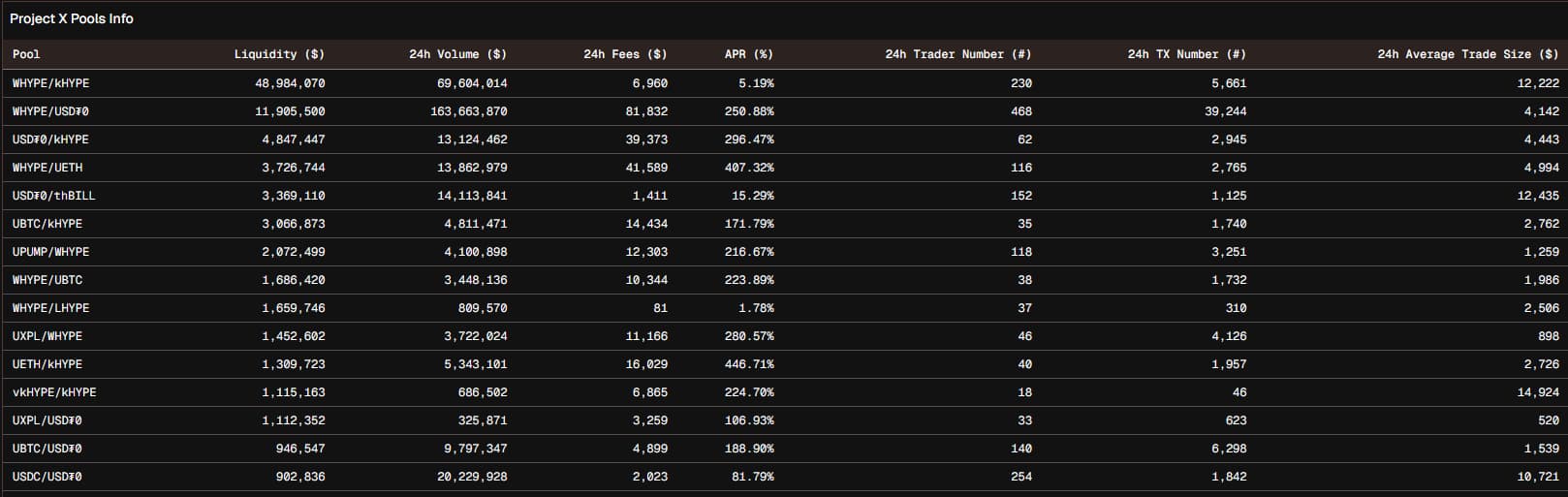Click the 24h Trader Number (#) header
Screen dimensions: 1568x497
pos(957,54)
